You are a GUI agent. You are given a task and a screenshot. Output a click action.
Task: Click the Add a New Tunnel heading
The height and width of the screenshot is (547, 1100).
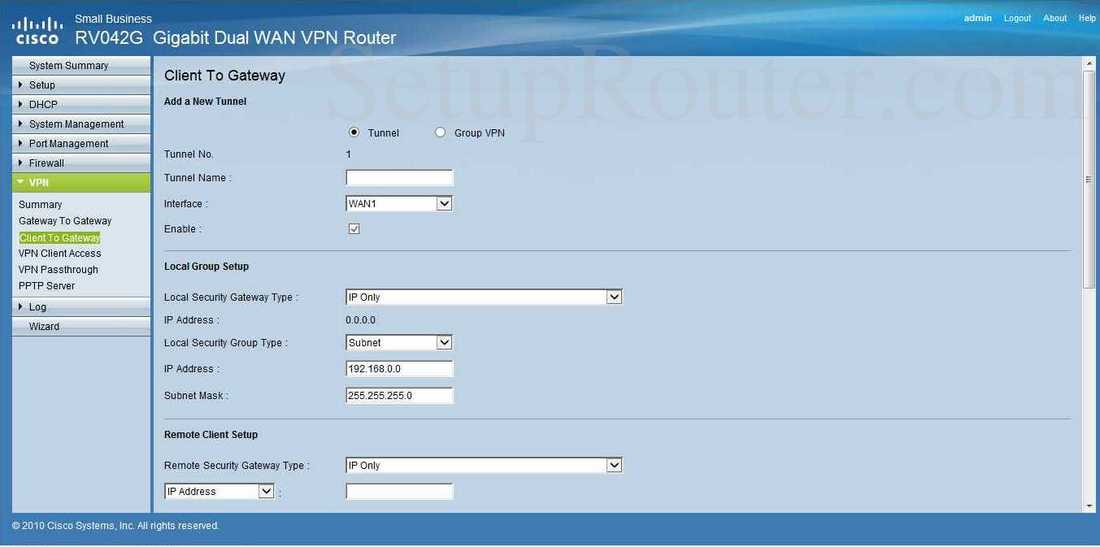tap(205, 101)
